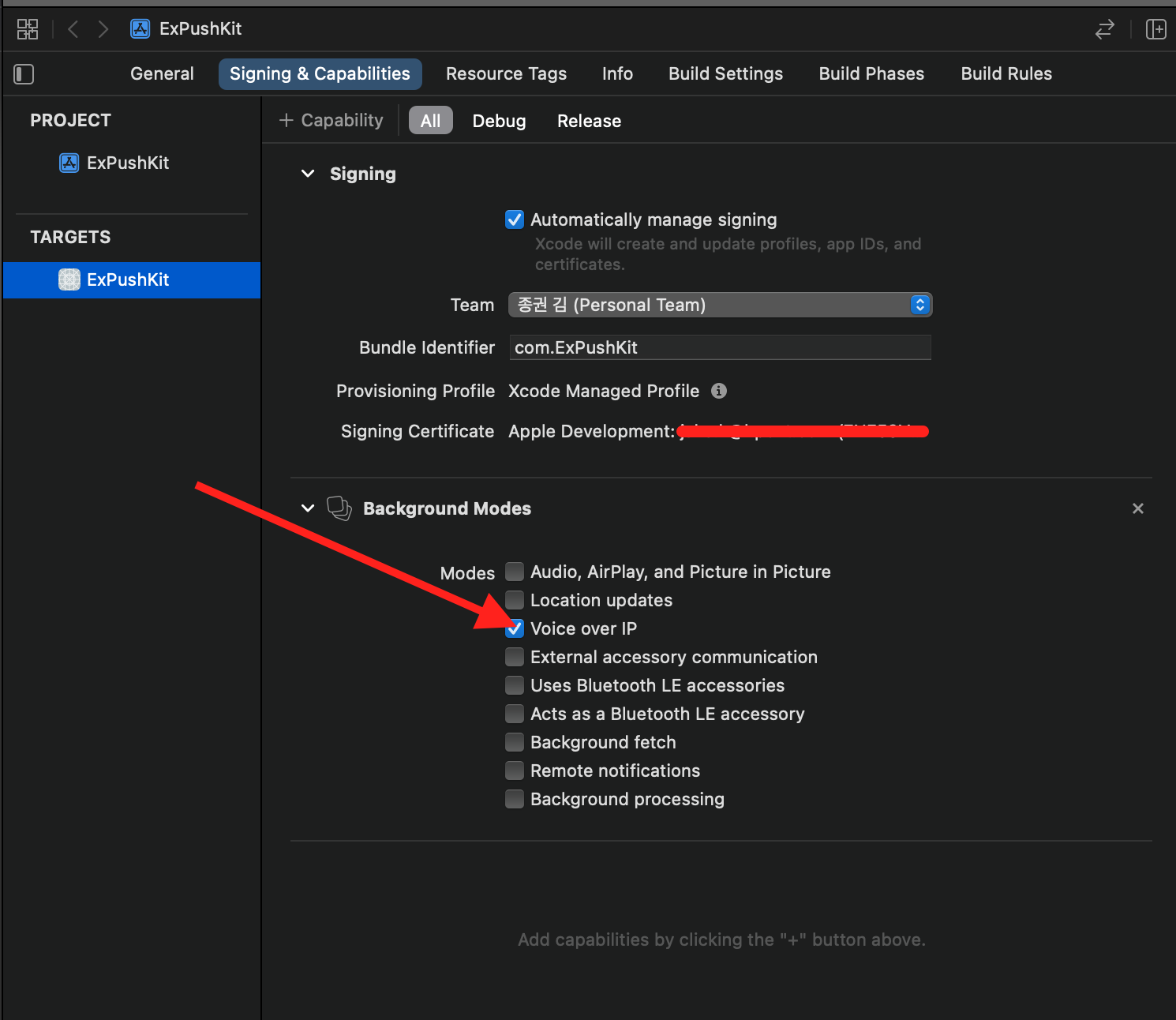Remove the Background Modes capability
Viewport: 1176px width, 1020px height.
point(1138,508)
